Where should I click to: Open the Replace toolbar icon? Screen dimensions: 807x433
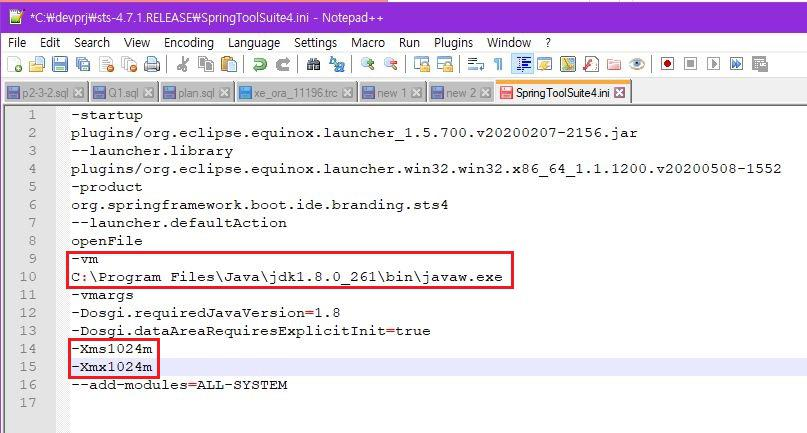[337, 64]
